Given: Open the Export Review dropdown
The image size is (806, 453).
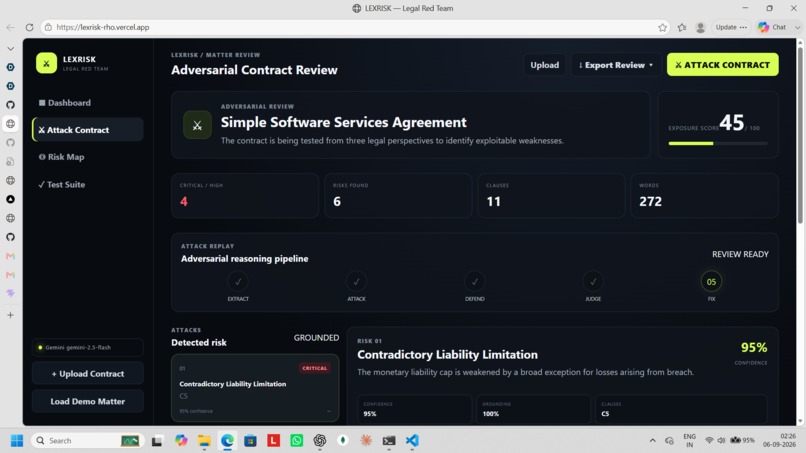Looking at the screenshot, I should (x=616, y=65).
